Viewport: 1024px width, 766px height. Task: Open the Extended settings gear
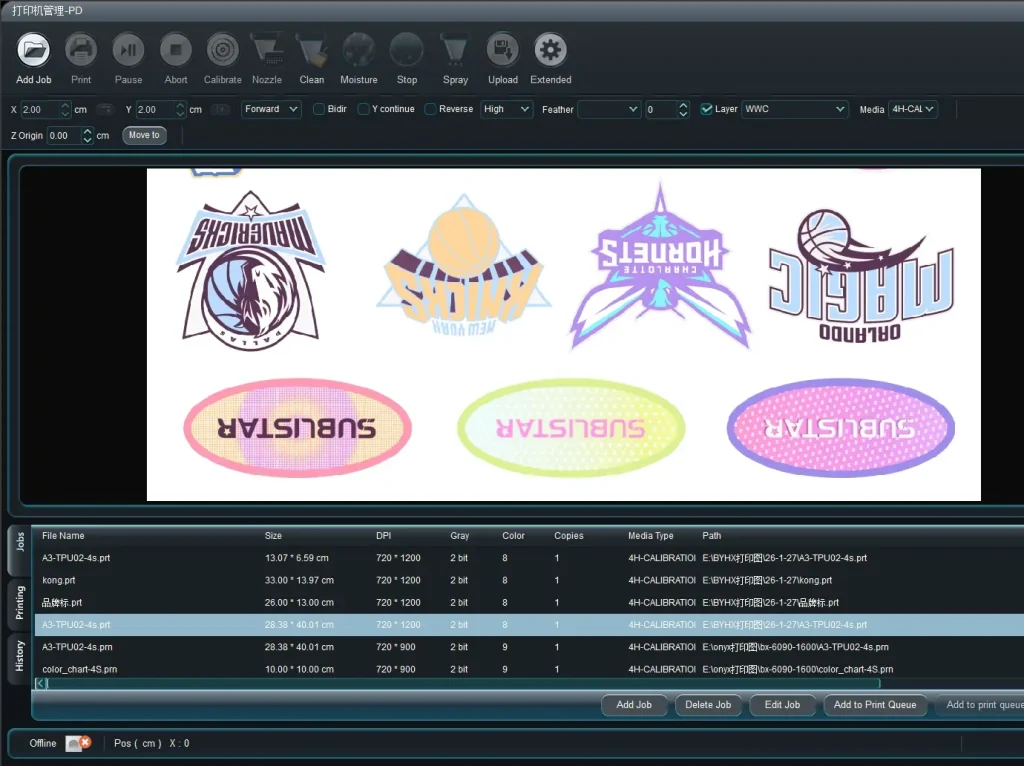click(x=550, y=49)
